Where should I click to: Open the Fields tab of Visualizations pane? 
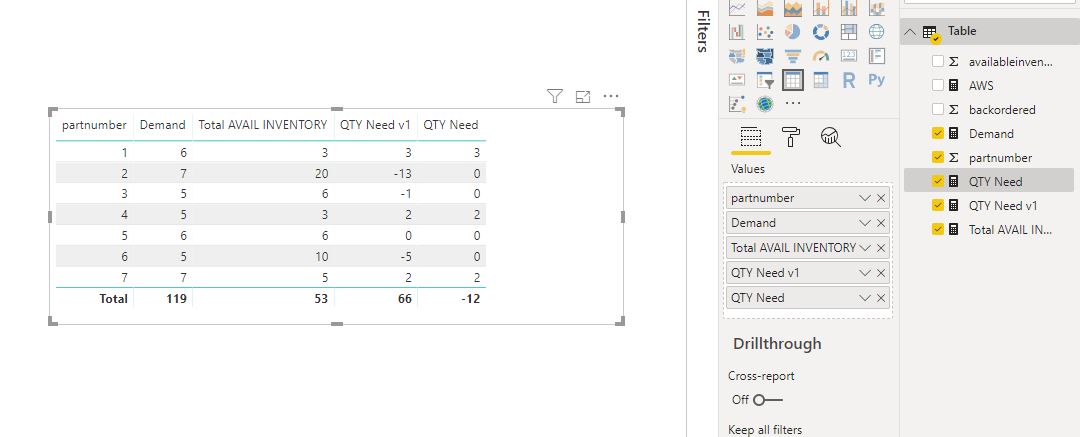click(750, 137)
